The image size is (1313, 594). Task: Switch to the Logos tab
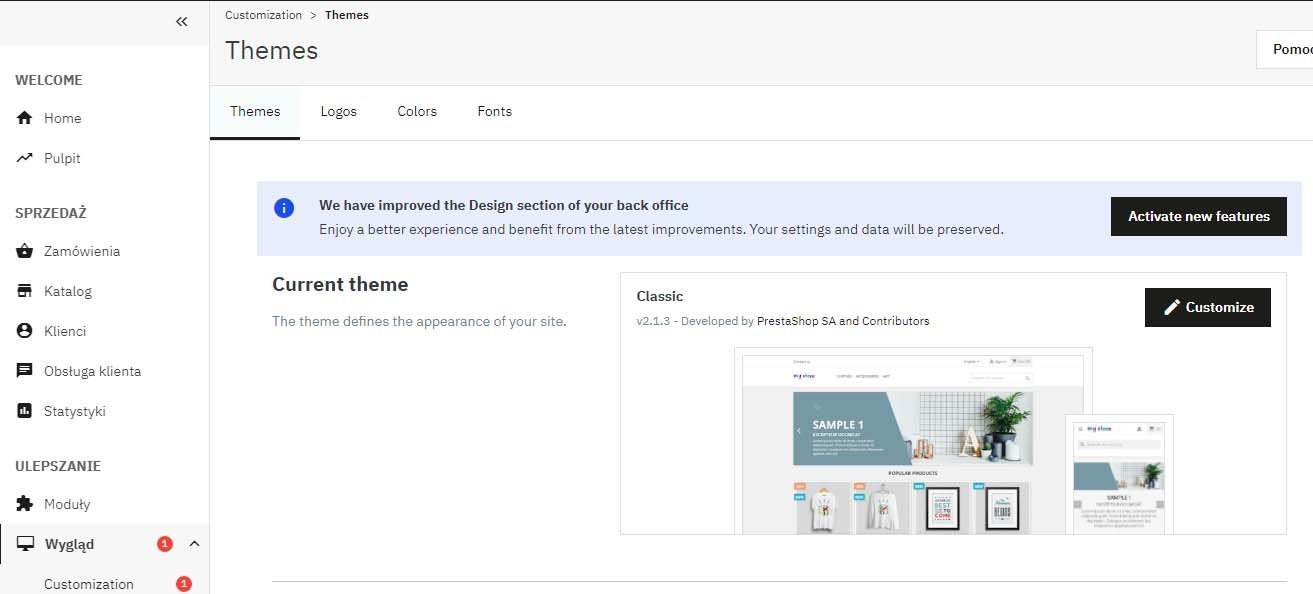pyautogui.click(x=338, y=111)
